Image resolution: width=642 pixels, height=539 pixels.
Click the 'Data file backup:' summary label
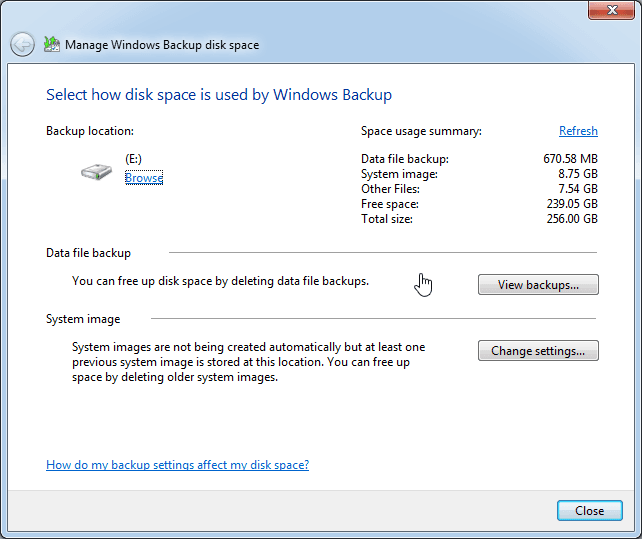tap(405, 159)
